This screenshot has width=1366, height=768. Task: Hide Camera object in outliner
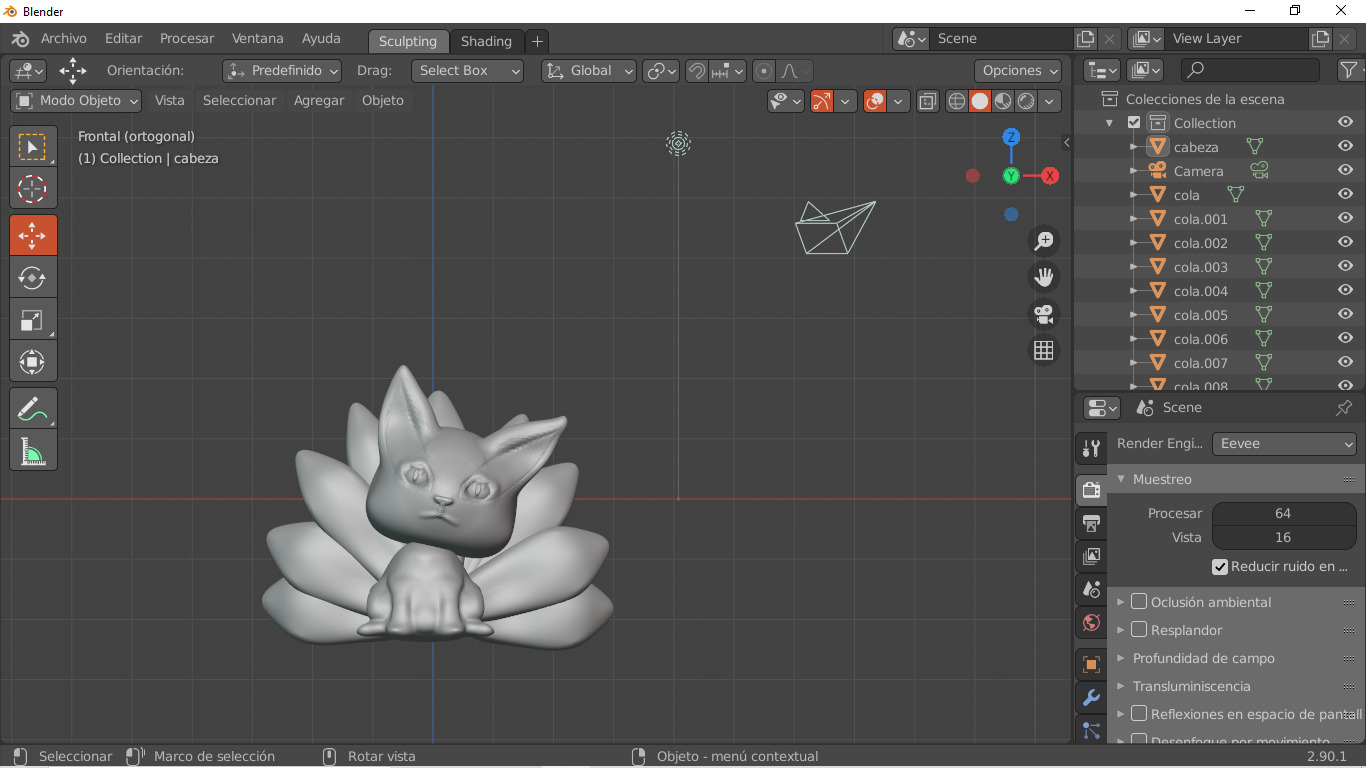pos(1345,171)
